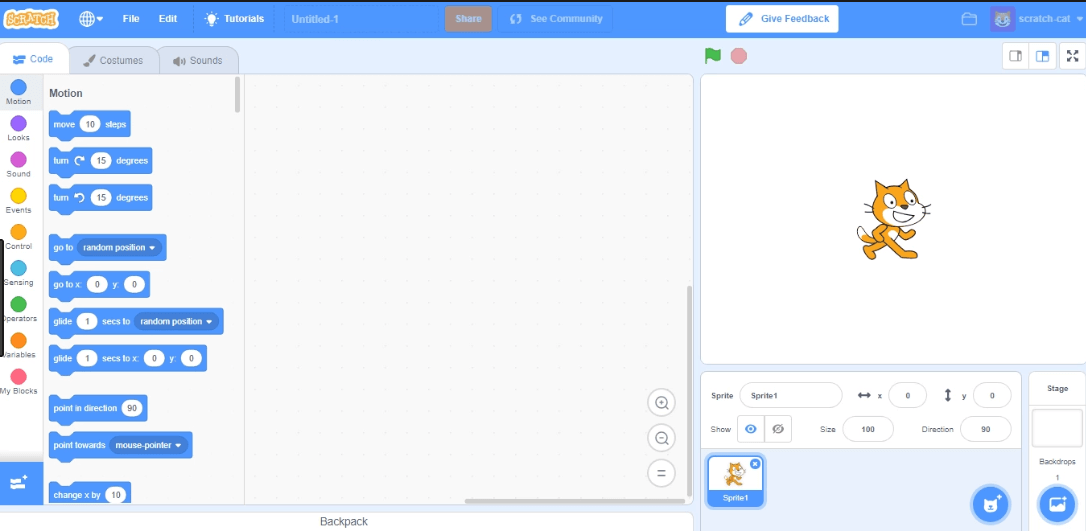This screenshot has width=1086, height=531.
Task: Click the Share button
Action: 468,19
